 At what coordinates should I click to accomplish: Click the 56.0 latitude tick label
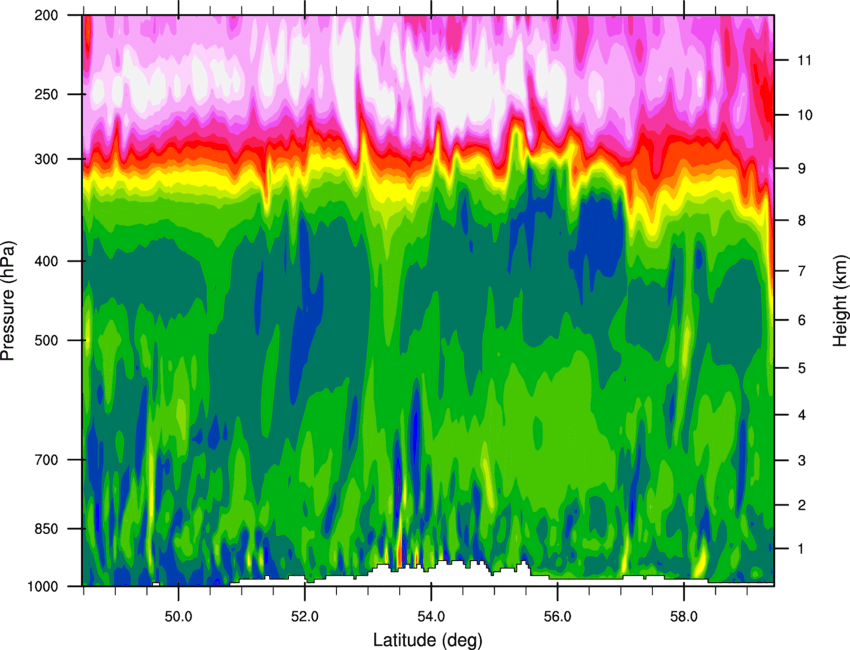557,616
